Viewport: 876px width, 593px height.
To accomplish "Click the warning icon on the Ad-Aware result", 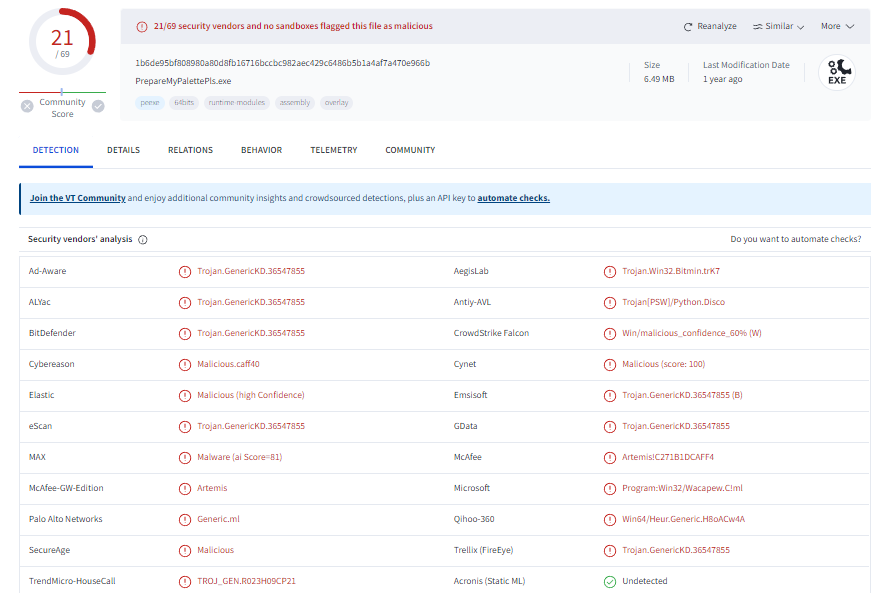I will point(184,271).
